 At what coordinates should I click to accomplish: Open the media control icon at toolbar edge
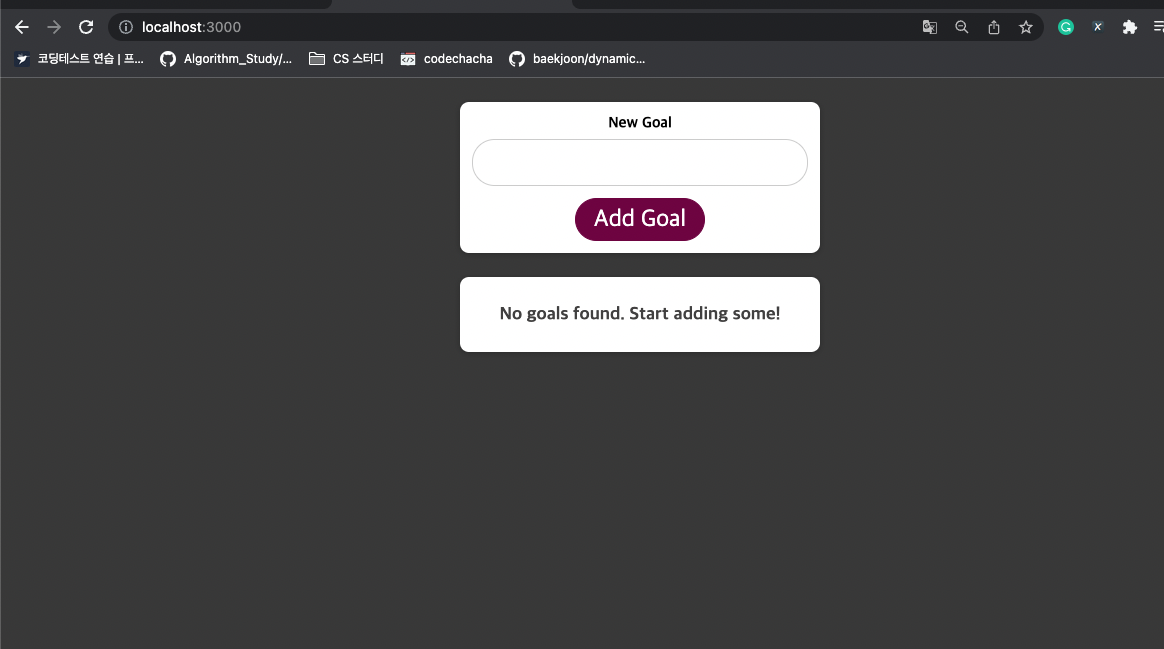click(x=1158, y=27)
